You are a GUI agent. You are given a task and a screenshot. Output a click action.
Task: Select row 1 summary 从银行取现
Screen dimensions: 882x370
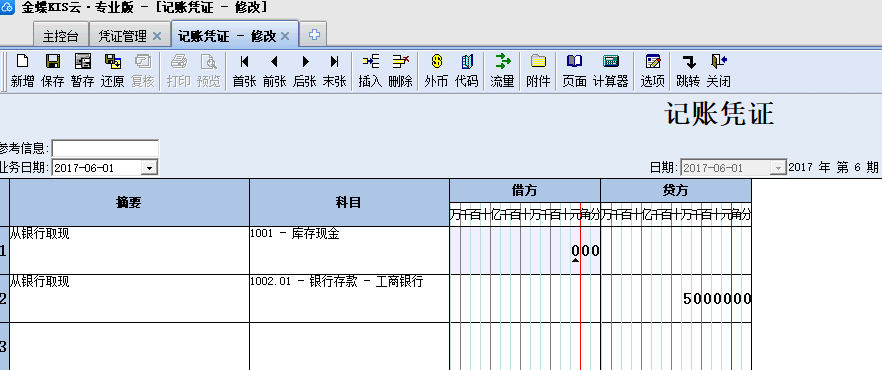[x=129, y=250]
